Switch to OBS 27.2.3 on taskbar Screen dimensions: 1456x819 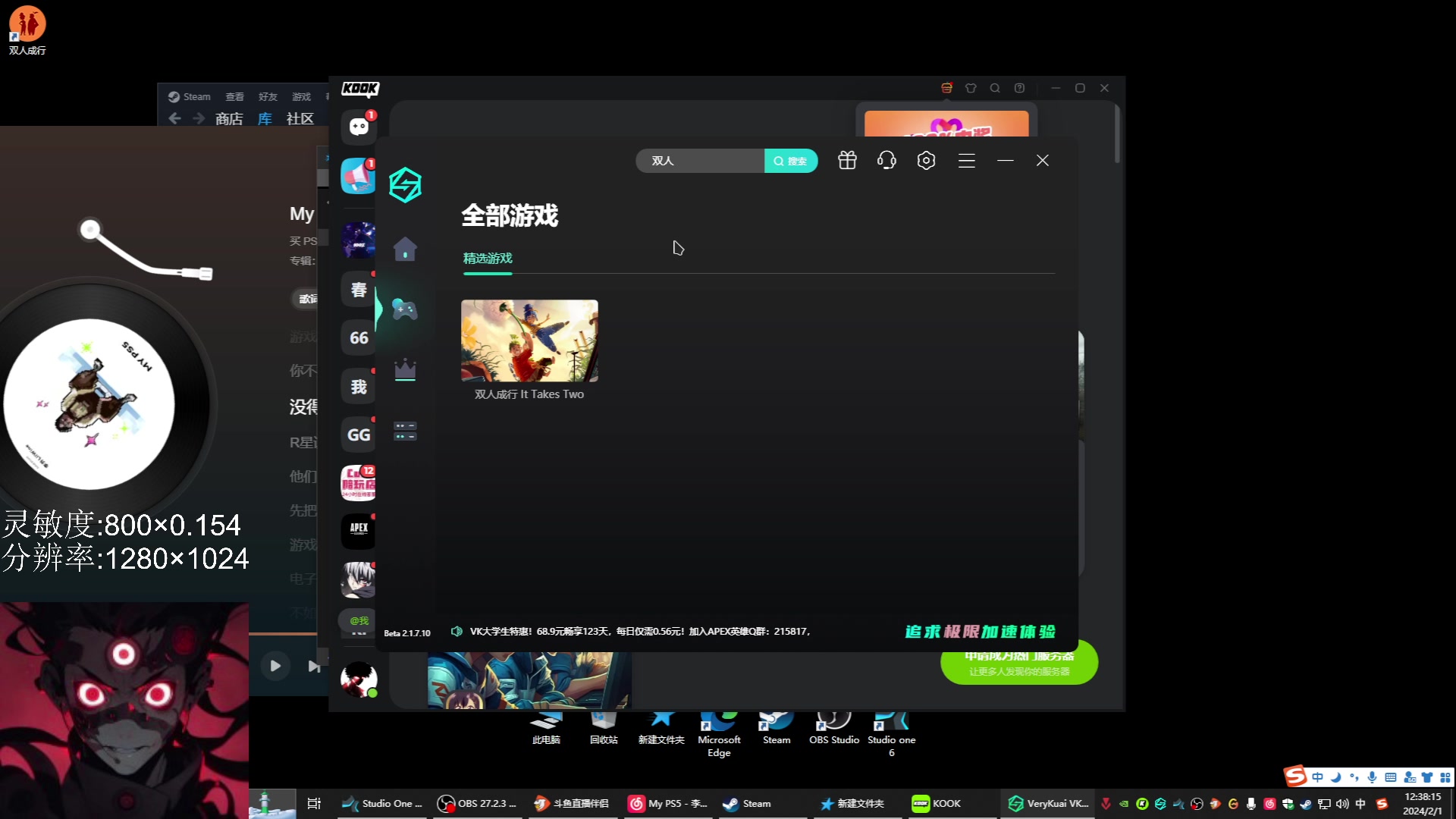(478, 803)
